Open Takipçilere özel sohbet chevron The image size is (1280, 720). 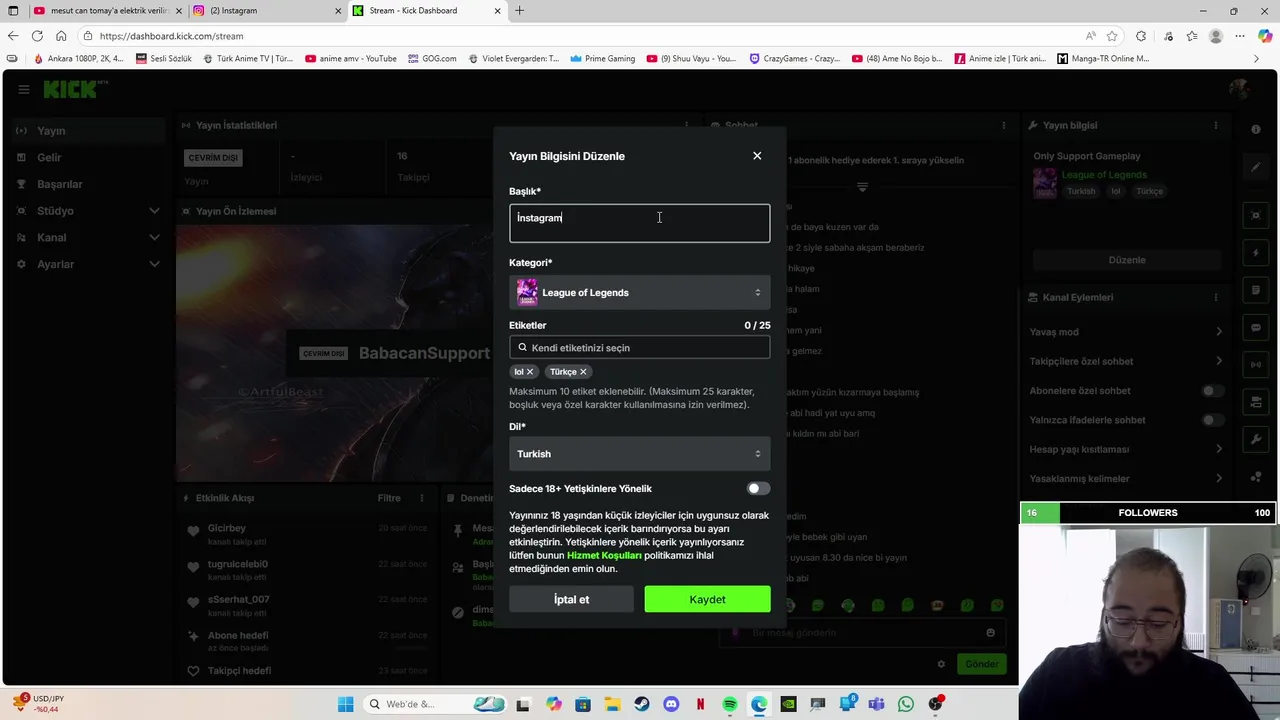click(1218, 361)
